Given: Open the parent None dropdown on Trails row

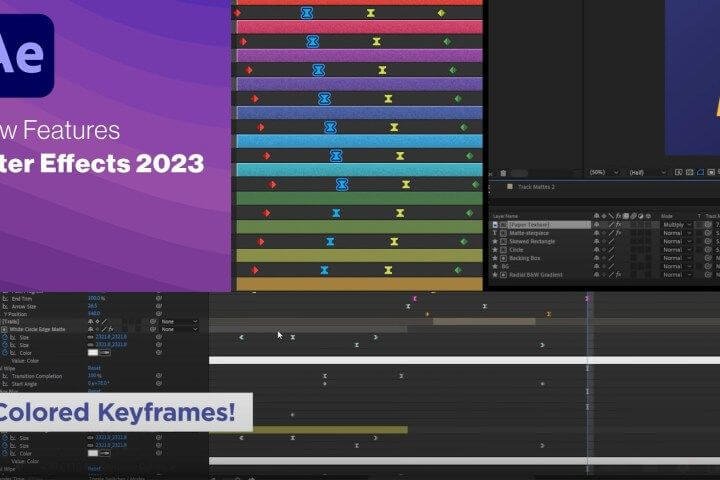Looking at the screenshot, I should tap(180, 322).
